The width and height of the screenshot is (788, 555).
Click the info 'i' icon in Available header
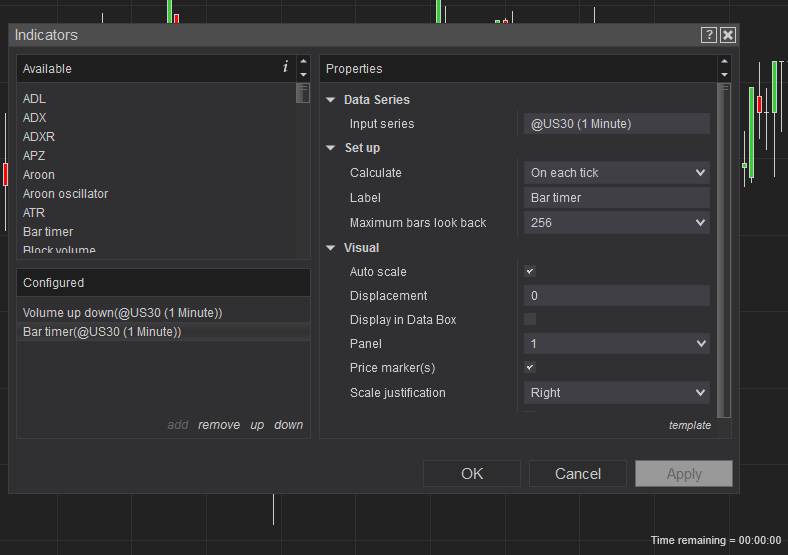(x=285, y=67)
